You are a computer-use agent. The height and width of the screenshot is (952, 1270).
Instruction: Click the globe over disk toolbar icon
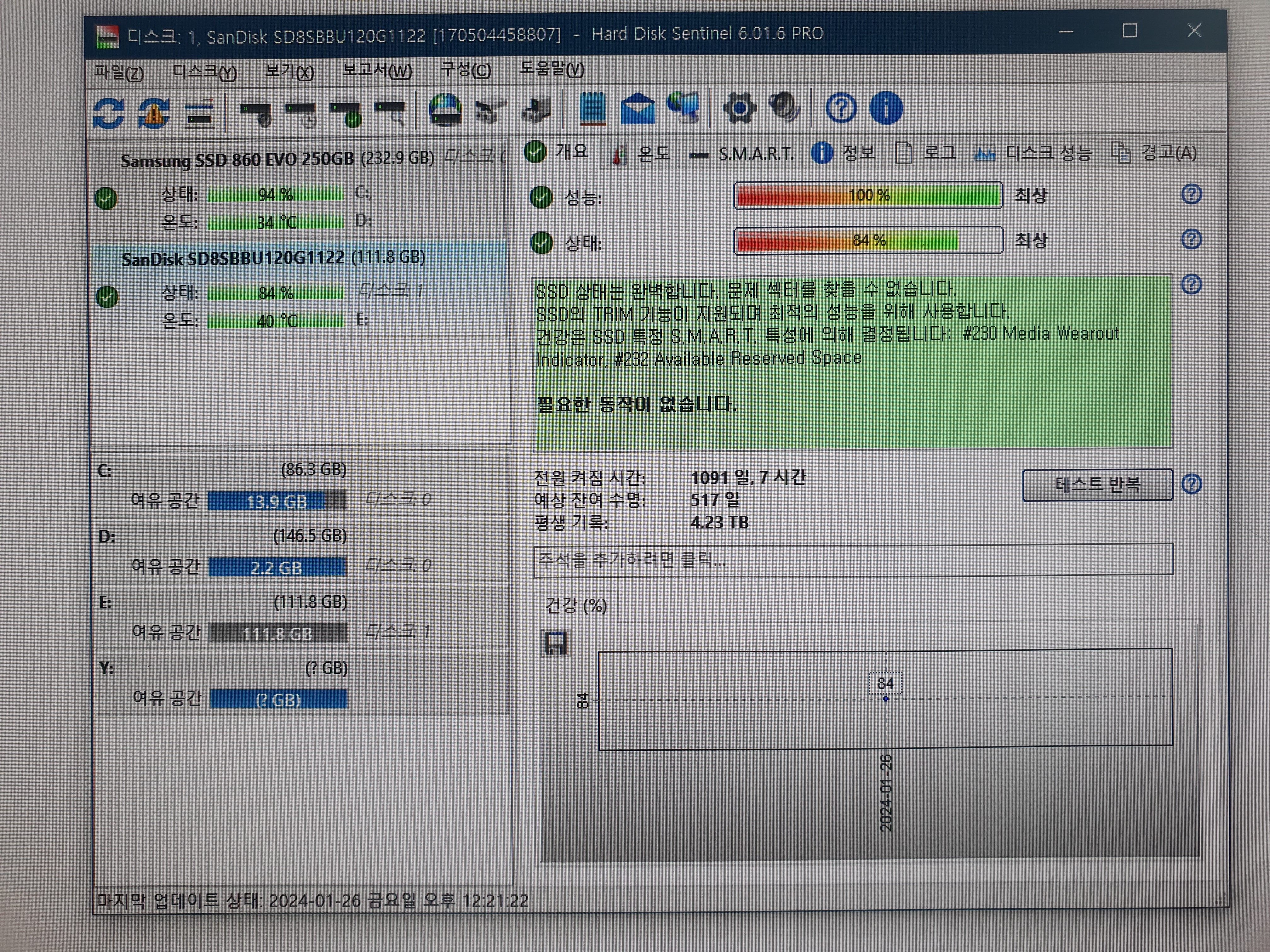[445, 110]
